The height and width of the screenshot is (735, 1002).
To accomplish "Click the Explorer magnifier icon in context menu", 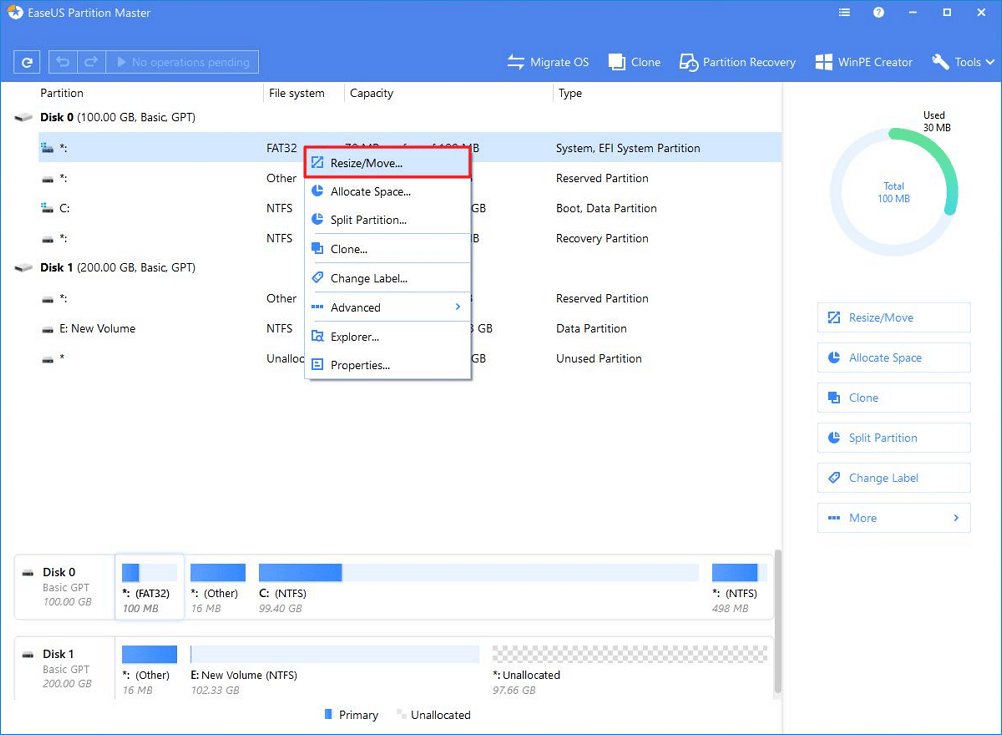I will 317,336.
